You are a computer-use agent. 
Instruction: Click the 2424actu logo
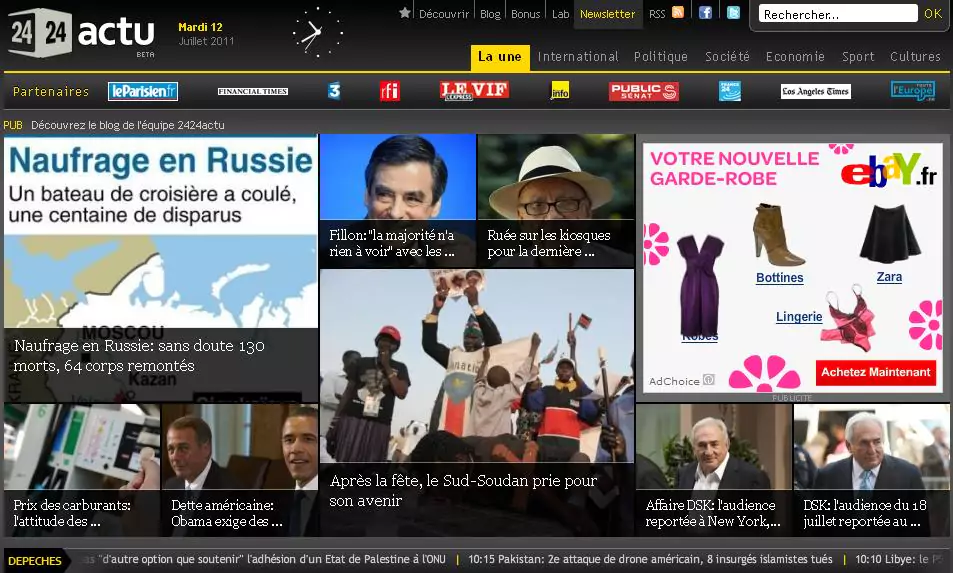pyautogui.click(x=82, y=33)
